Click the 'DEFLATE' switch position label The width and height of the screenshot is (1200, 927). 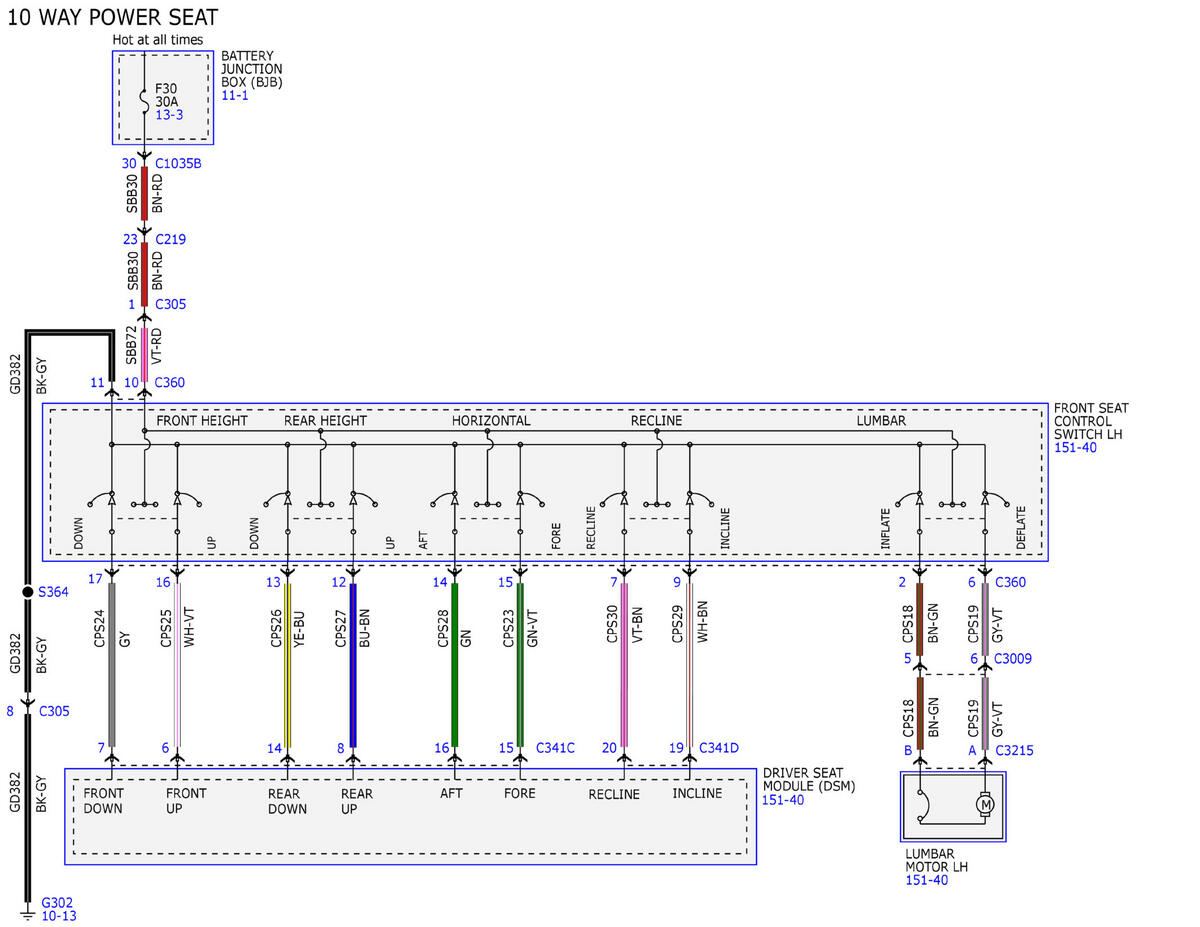(x=1021, y=528)
